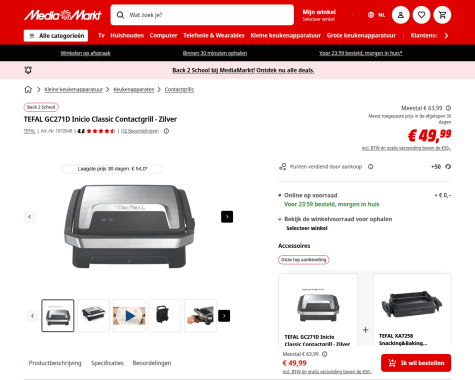Select the first front-view thumbnail

point(58,315)
